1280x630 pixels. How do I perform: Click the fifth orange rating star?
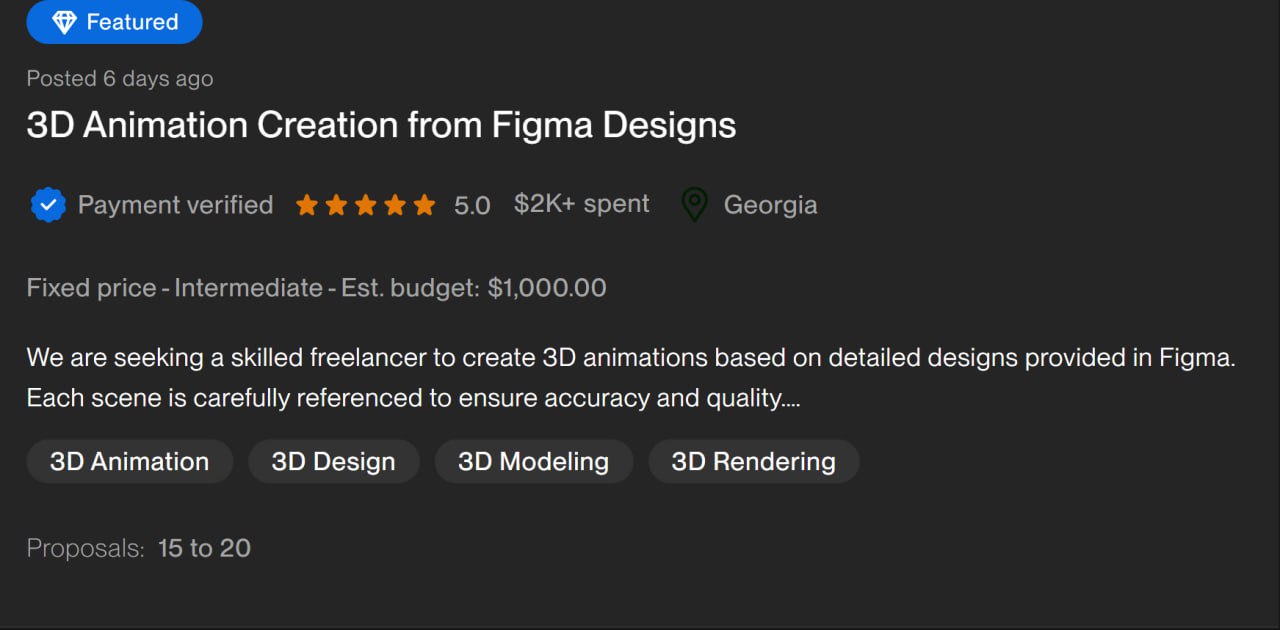425,206
